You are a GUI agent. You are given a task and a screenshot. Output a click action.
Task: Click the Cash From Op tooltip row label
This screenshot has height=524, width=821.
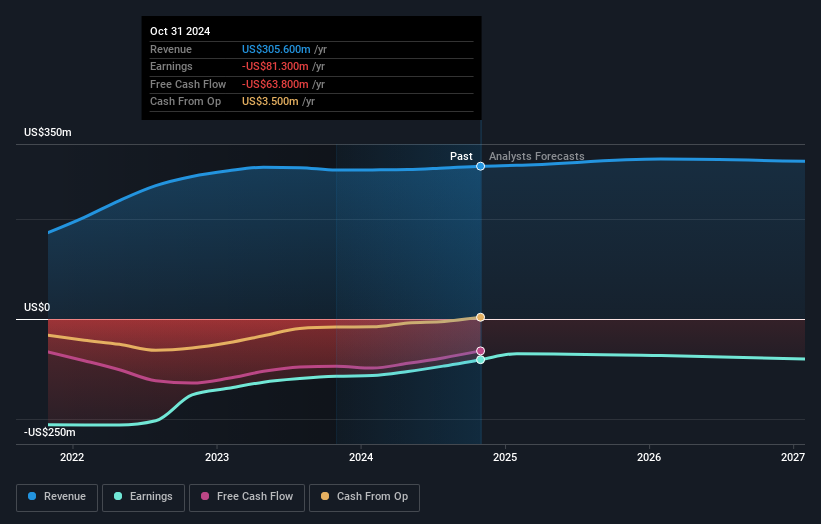pos(185,102)
